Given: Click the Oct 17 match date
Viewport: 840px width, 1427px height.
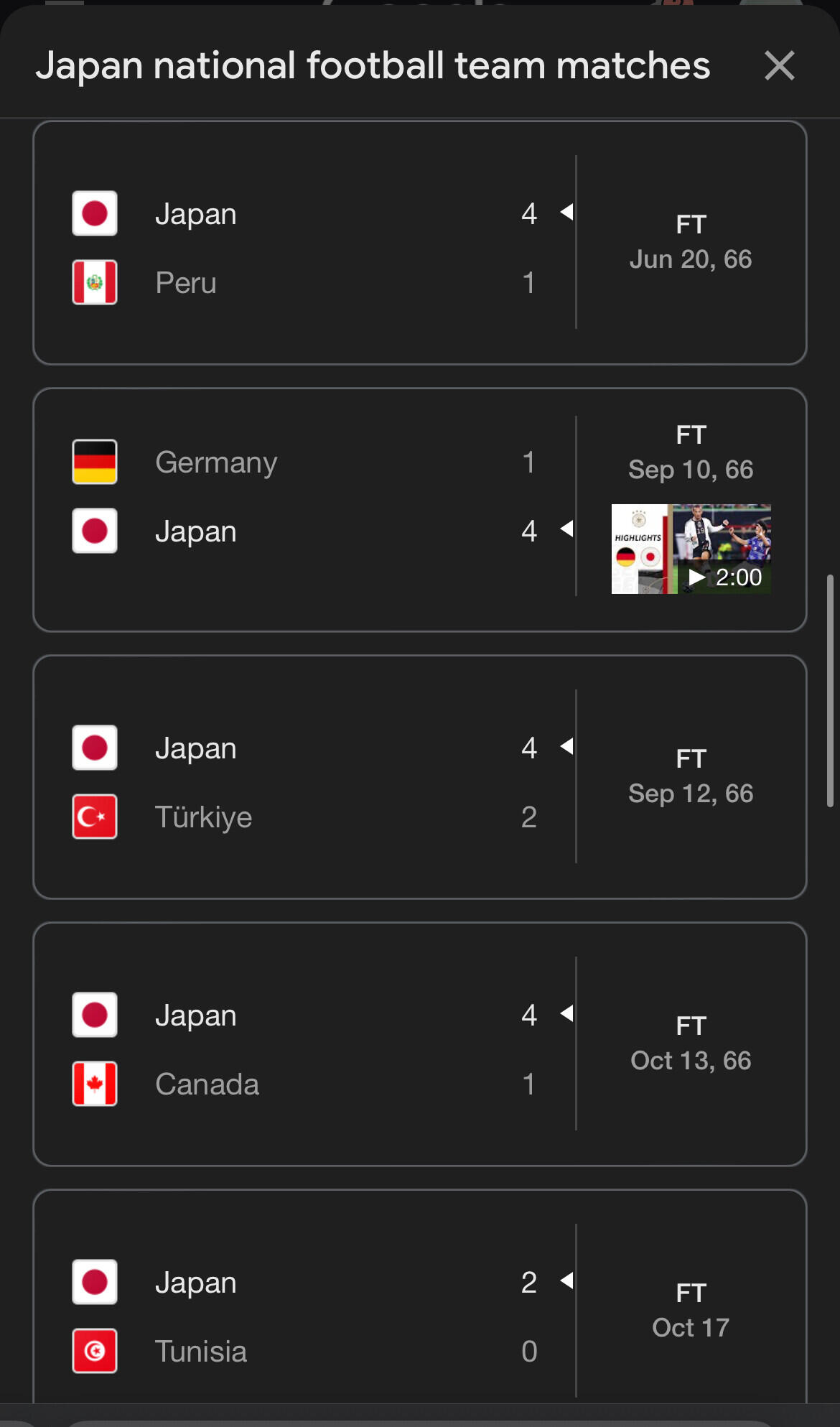Looking at the screenshot, I should coord(691,1328).
